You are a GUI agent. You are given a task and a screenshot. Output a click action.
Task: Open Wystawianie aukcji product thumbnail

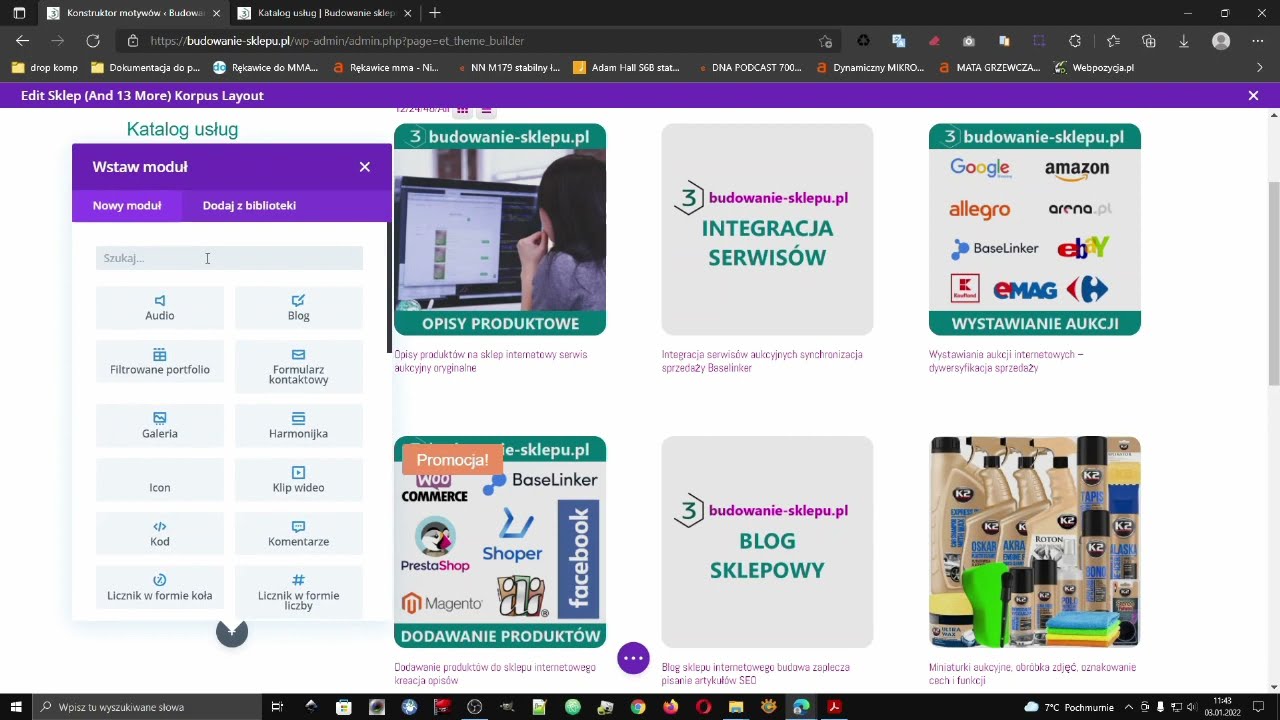1035,229
